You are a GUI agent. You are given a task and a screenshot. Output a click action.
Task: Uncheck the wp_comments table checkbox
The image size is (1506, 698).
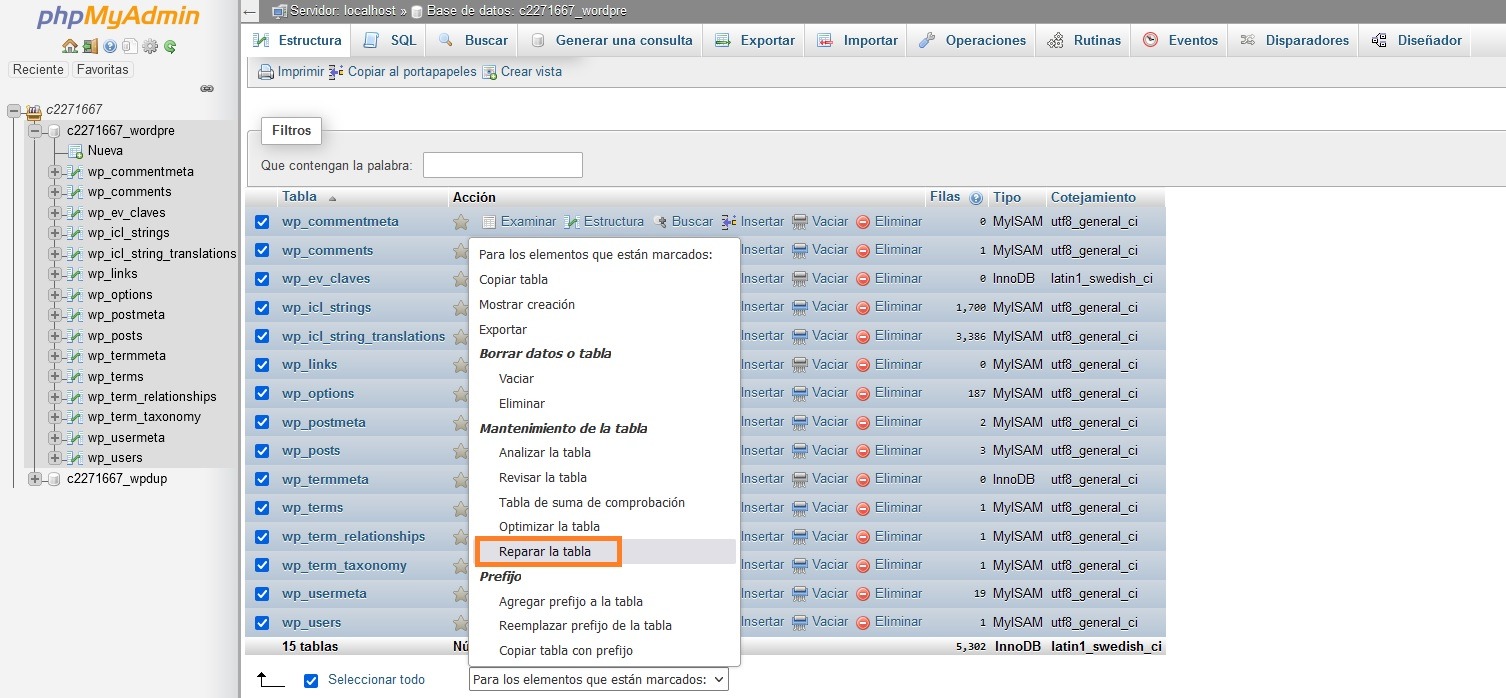tap(262, 251)
